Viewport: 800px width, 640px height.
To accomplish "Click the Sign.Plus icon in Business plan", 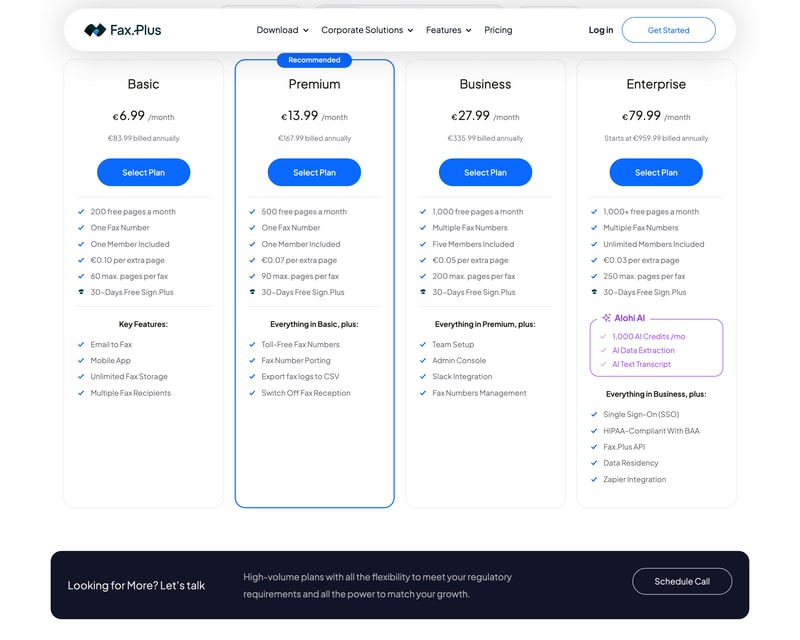I will pos(422,292).
